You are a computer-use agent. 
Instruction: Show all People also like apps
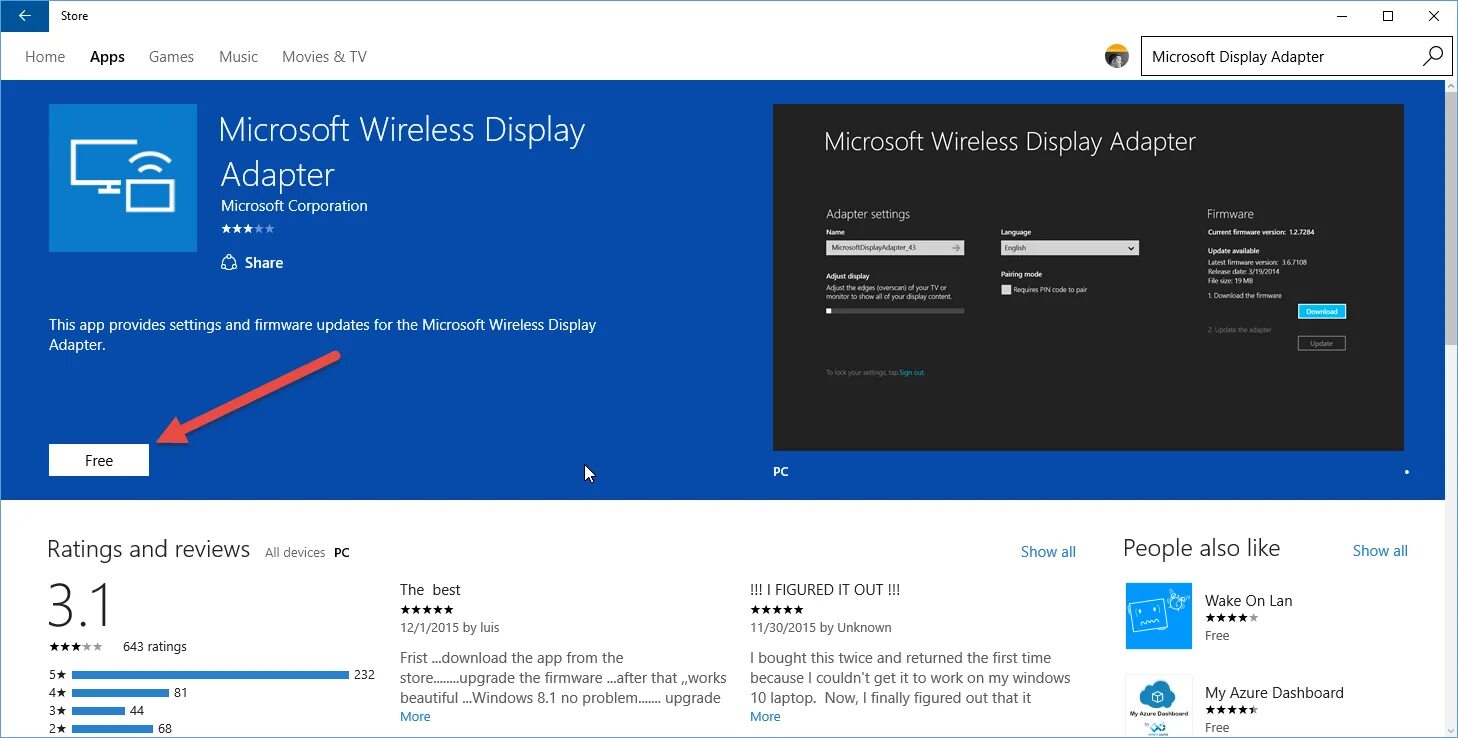[x=1380, y=551]
